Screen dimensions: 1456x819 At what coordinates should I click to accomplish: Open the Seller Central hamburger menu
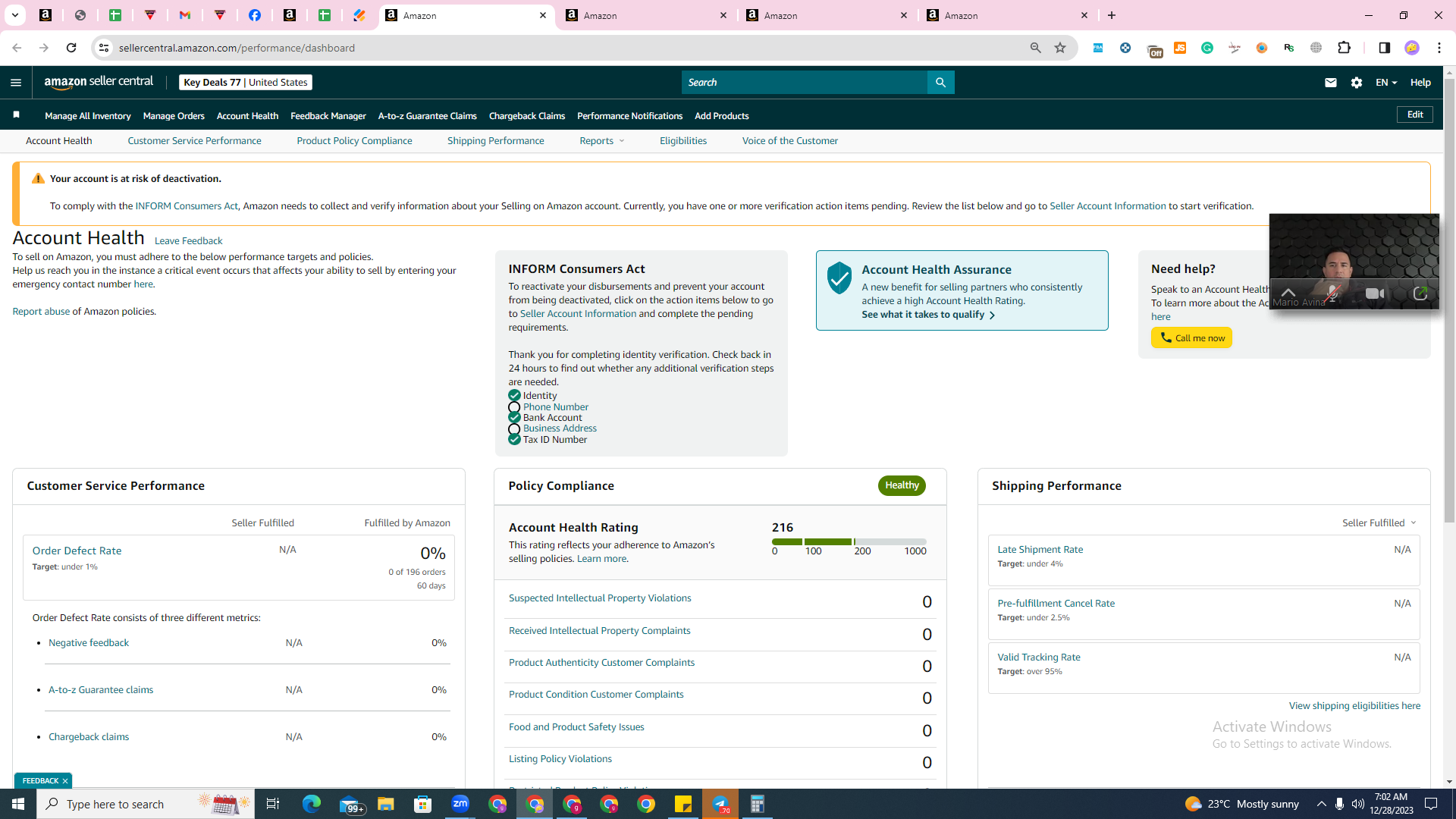tap(16, 83)
